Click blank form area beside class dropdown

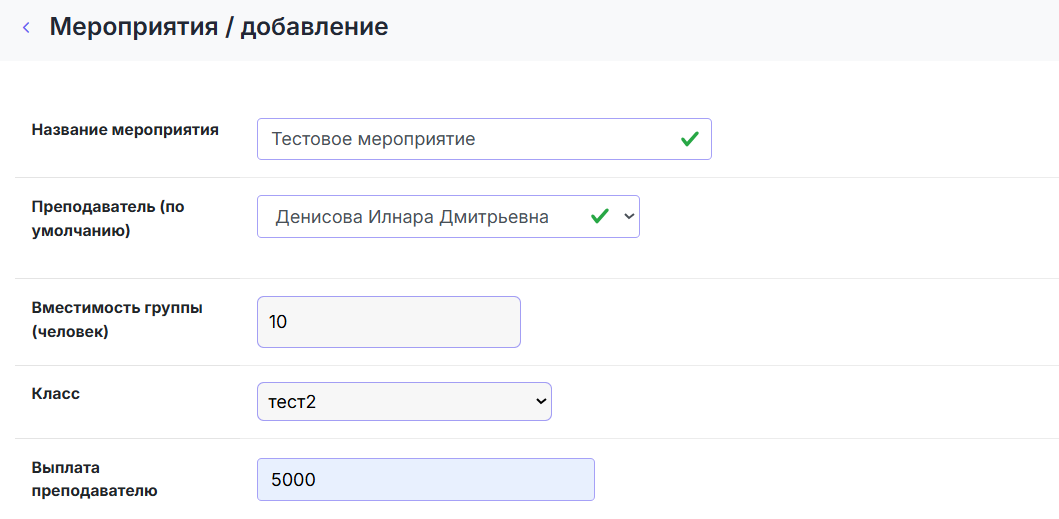(x=804, y=401)
